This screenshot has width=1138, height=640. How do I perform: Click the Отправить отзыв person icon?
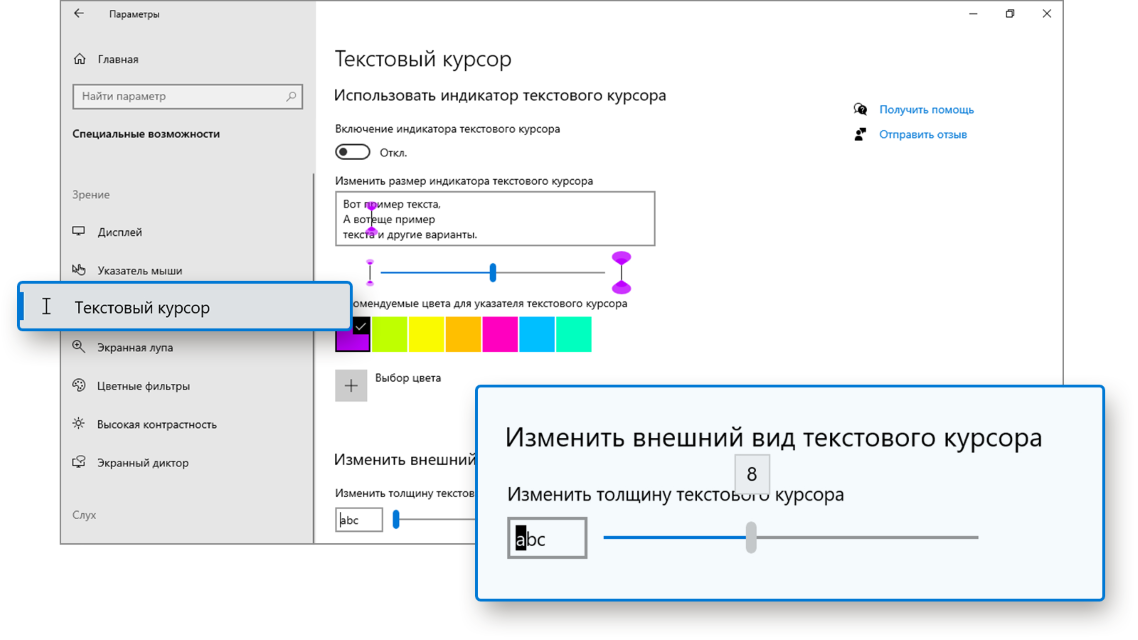coord(861,134)
